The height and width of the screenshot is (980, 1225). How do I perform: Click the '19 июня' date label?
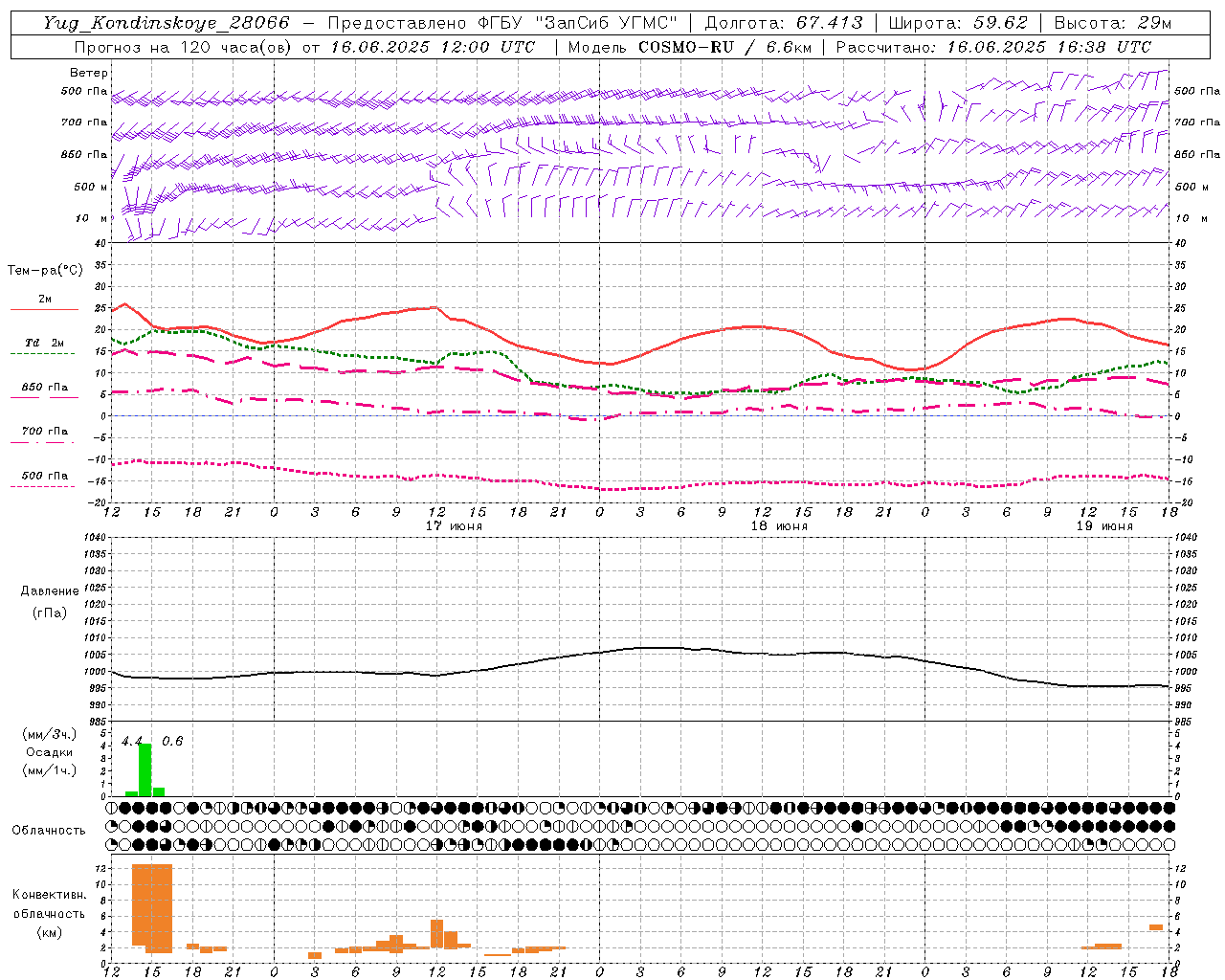(1104, 526)
